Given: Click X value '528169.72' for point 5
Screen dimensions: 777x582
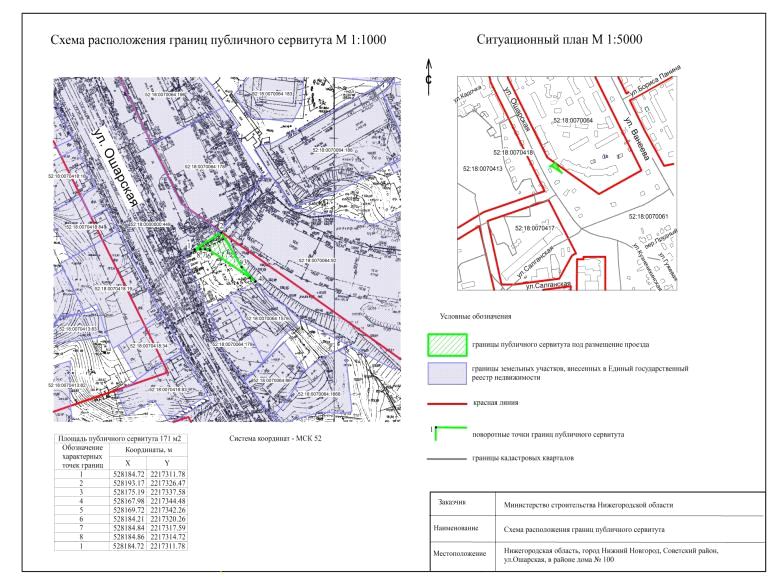Looking at the screenshot, I should 128,510.
